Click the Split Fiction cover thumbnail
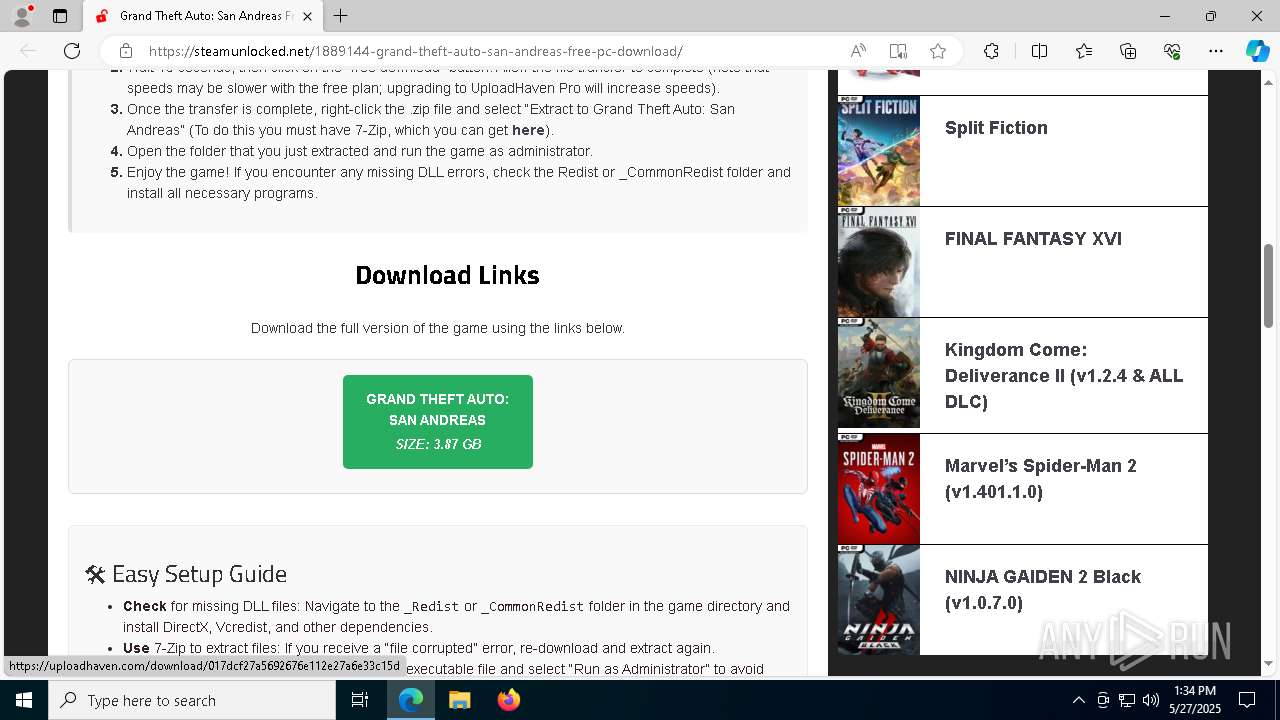The image size is (1280, 720). [x=879, y=151]
